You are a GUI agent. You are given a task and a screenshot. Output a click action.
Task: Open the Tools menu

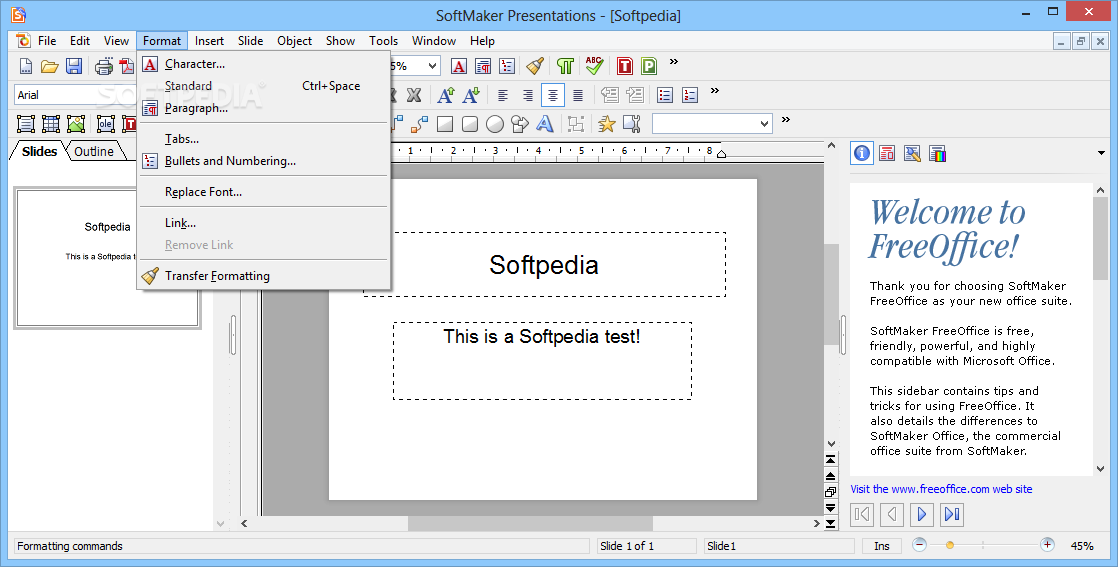point(383,41)
